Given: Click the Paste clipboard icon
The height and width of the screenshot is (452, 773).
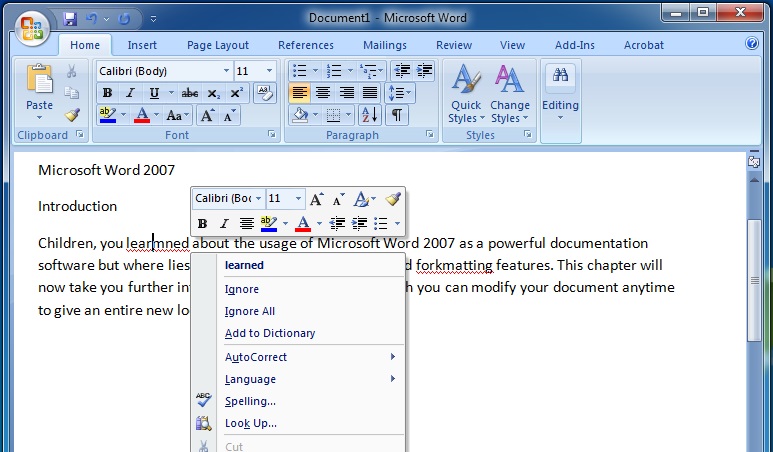Looking at the screenshot, I should pos(39,79).
